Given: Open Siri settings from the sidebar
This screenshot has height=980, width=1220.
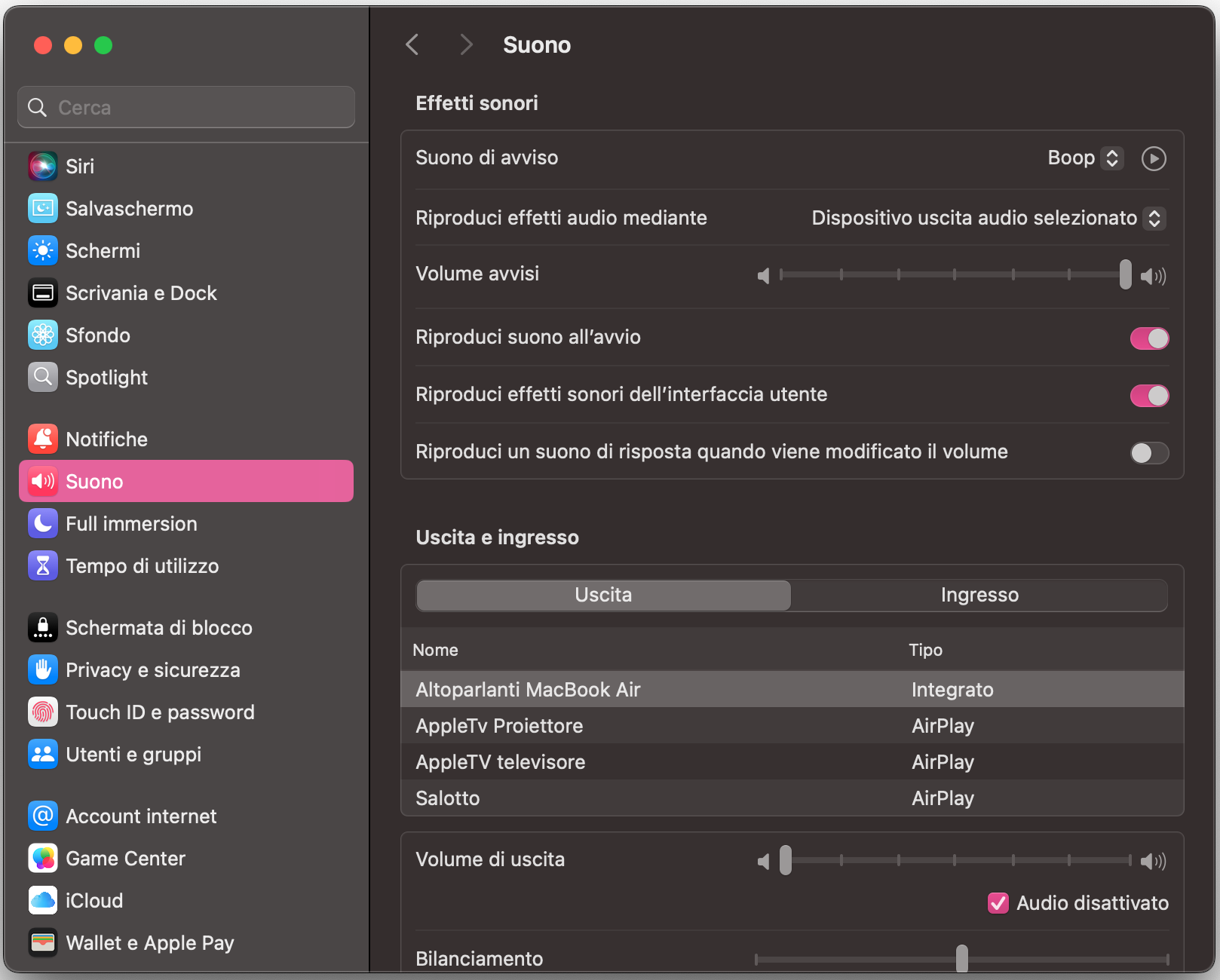Looking at the screenshot, I should click(43, 166).
